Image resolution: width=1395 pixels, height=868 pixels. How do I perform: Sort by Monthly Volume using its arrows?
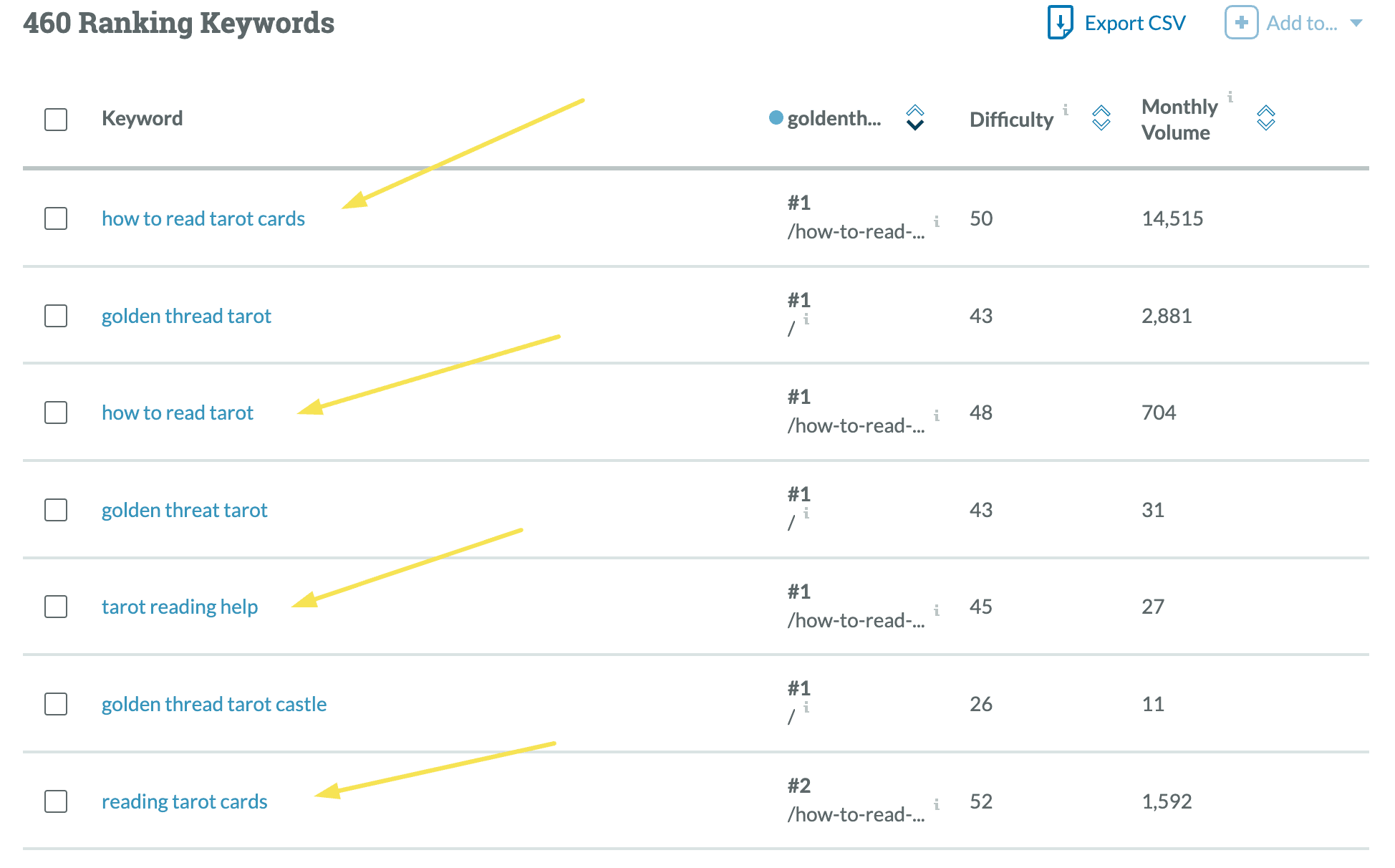(x=1265, y=118)
